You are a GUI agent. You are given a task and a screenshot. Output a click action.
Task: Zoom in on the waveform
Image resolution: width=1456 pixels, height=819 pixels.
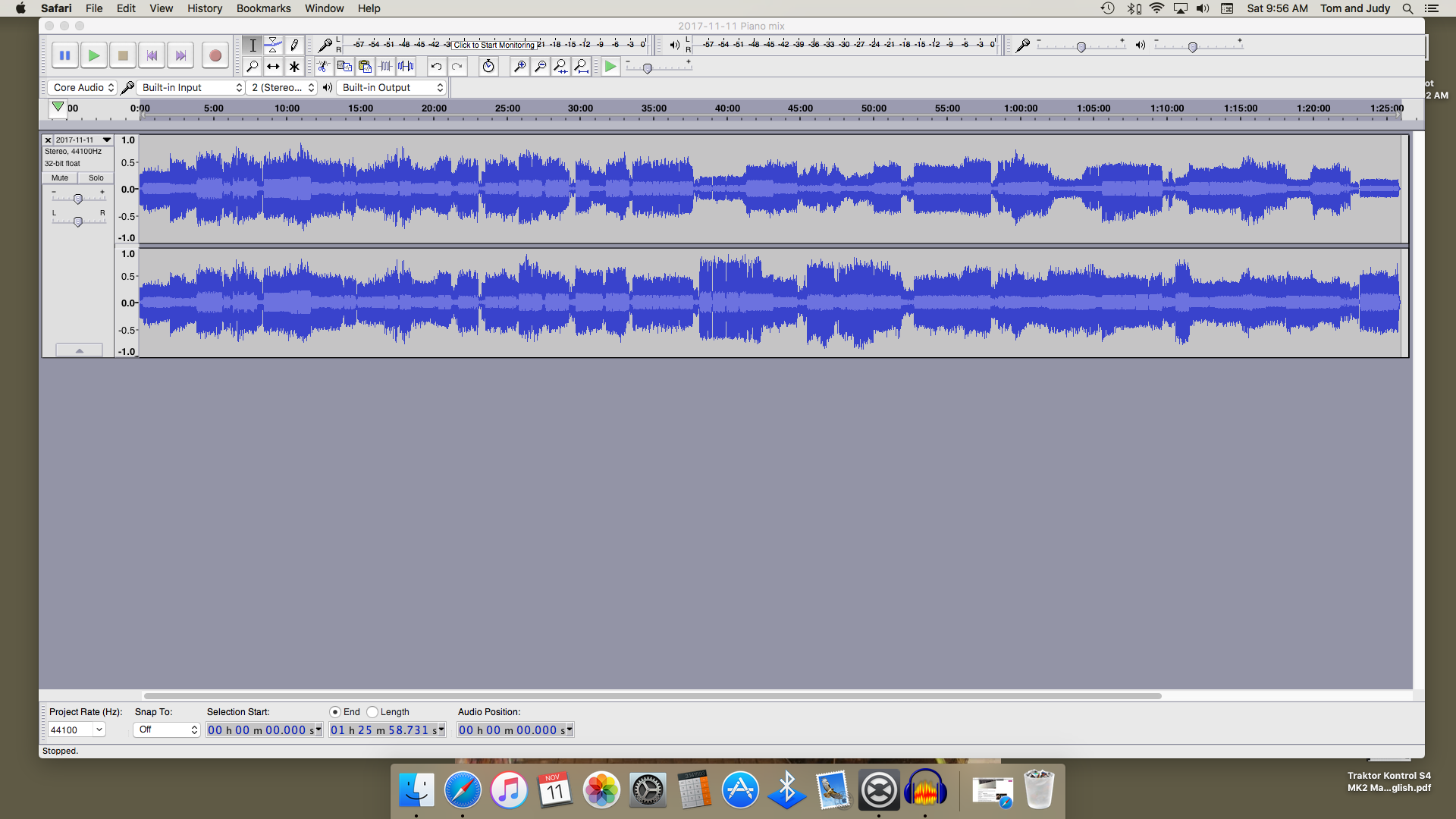coord(519,67)
